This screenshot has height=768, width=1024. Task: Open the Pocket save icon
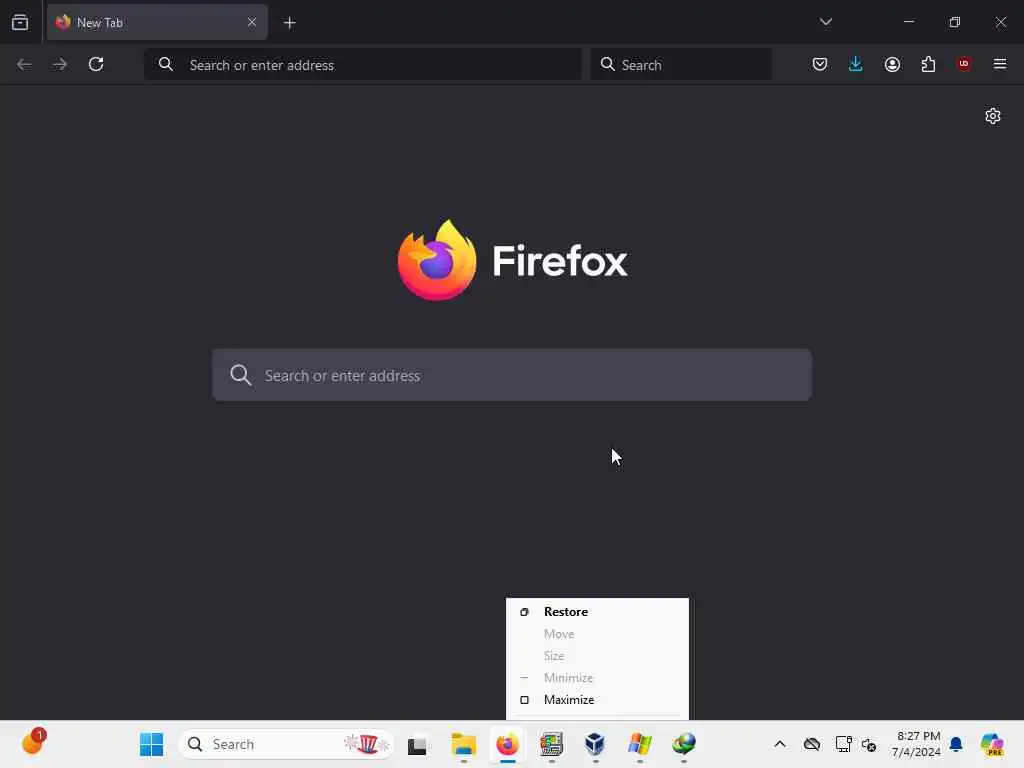[x=820, y=64]
